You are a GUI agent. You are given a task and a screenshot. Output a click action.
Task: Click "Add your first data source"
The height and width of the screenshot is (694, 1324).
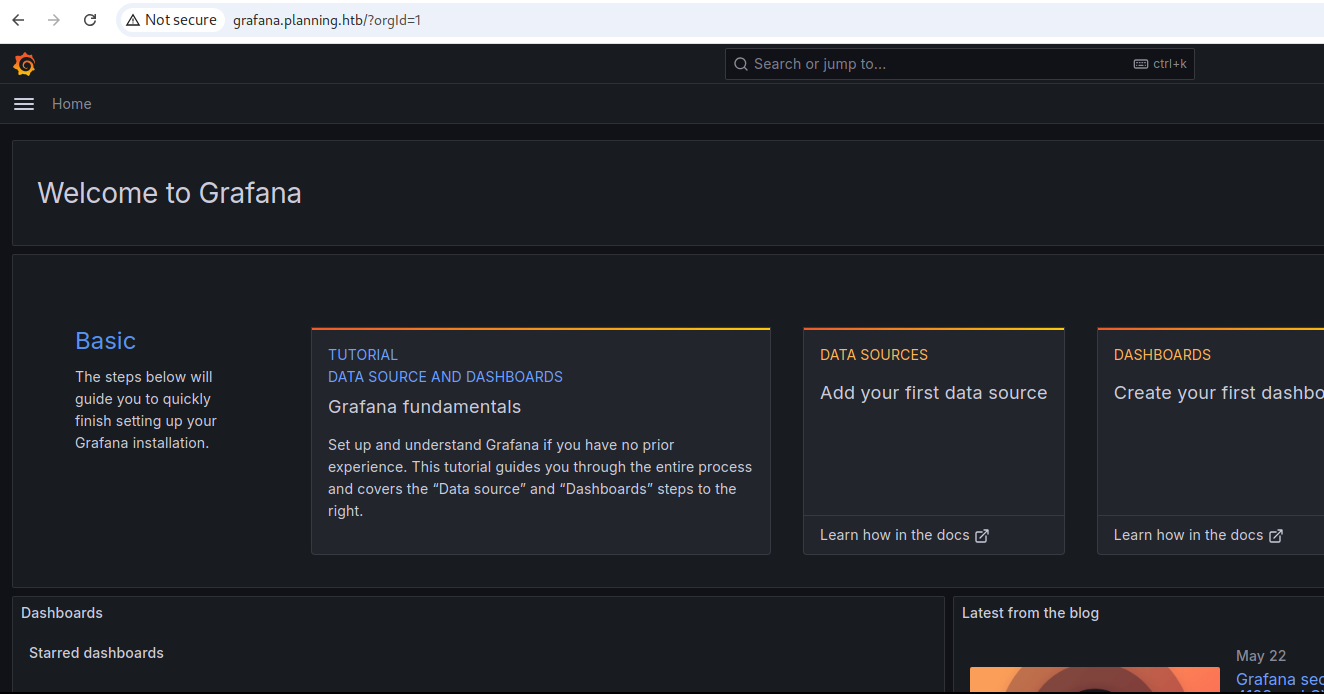pyautogui.click(x=933, y=393)
